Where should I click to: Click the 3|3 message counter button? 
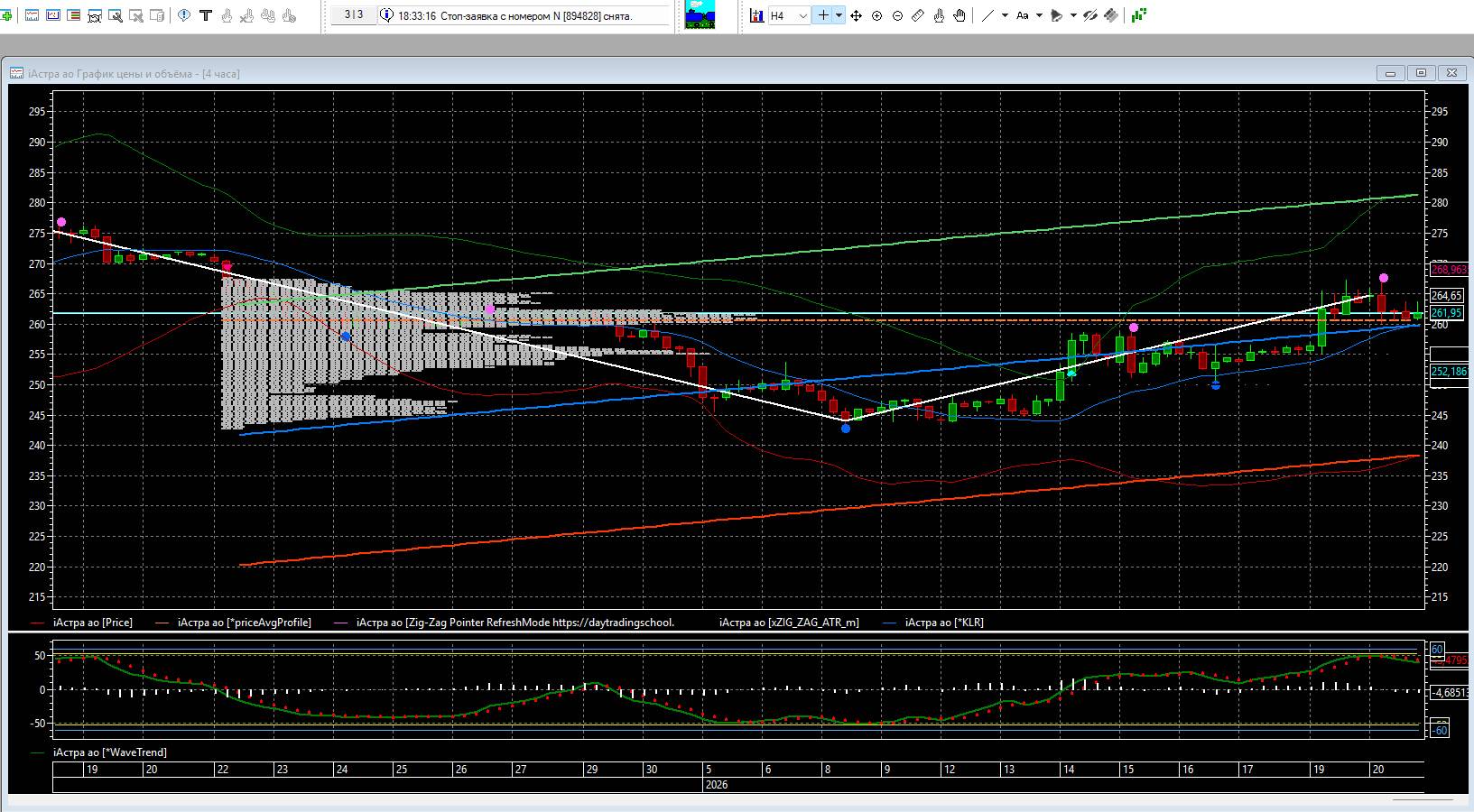(x=354, y=15)
